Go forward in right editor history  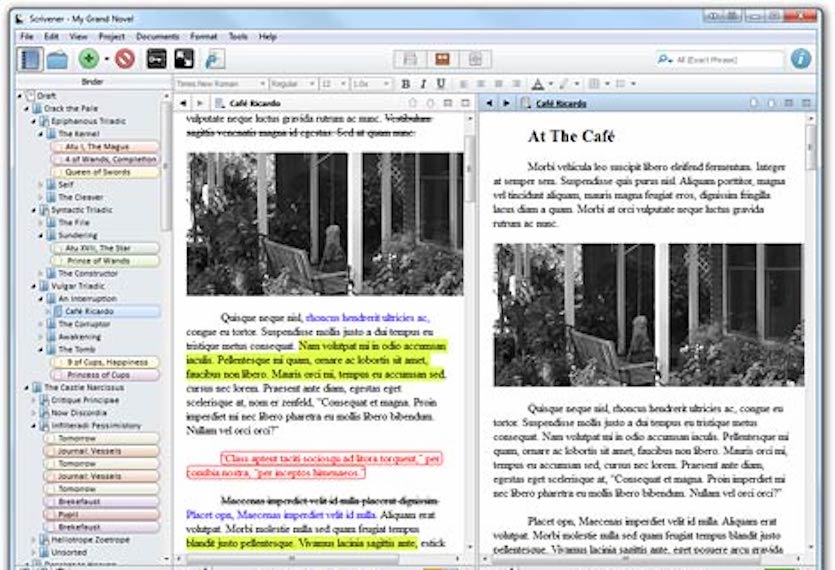pyautogui.click(x=506, y=103)
